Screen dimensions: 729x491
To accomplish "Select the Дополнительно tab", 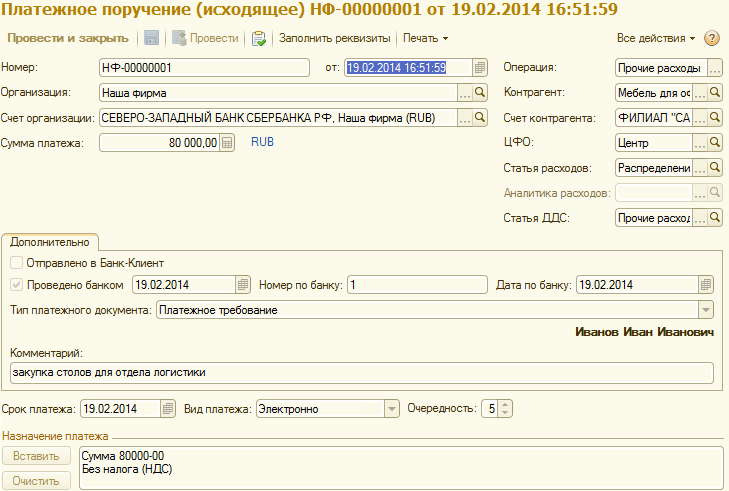I will click(50, 241).
